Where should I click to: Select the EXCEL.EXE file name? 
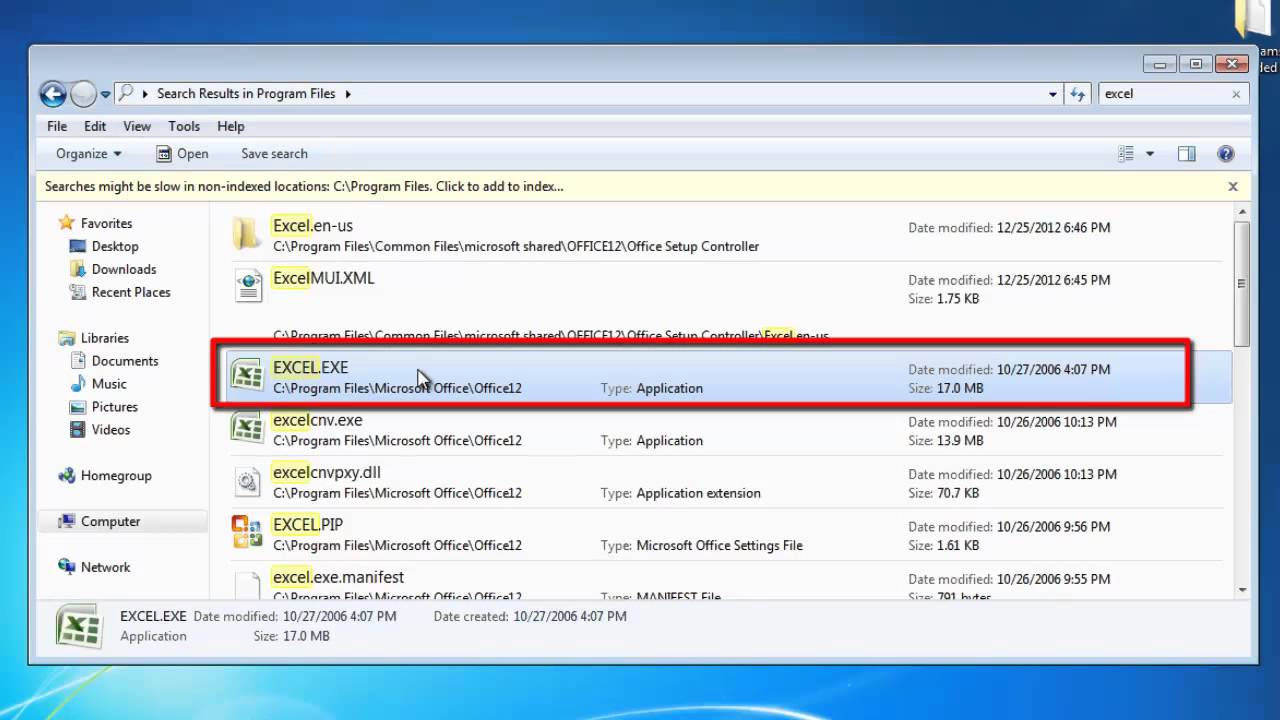tap(310, 367)
